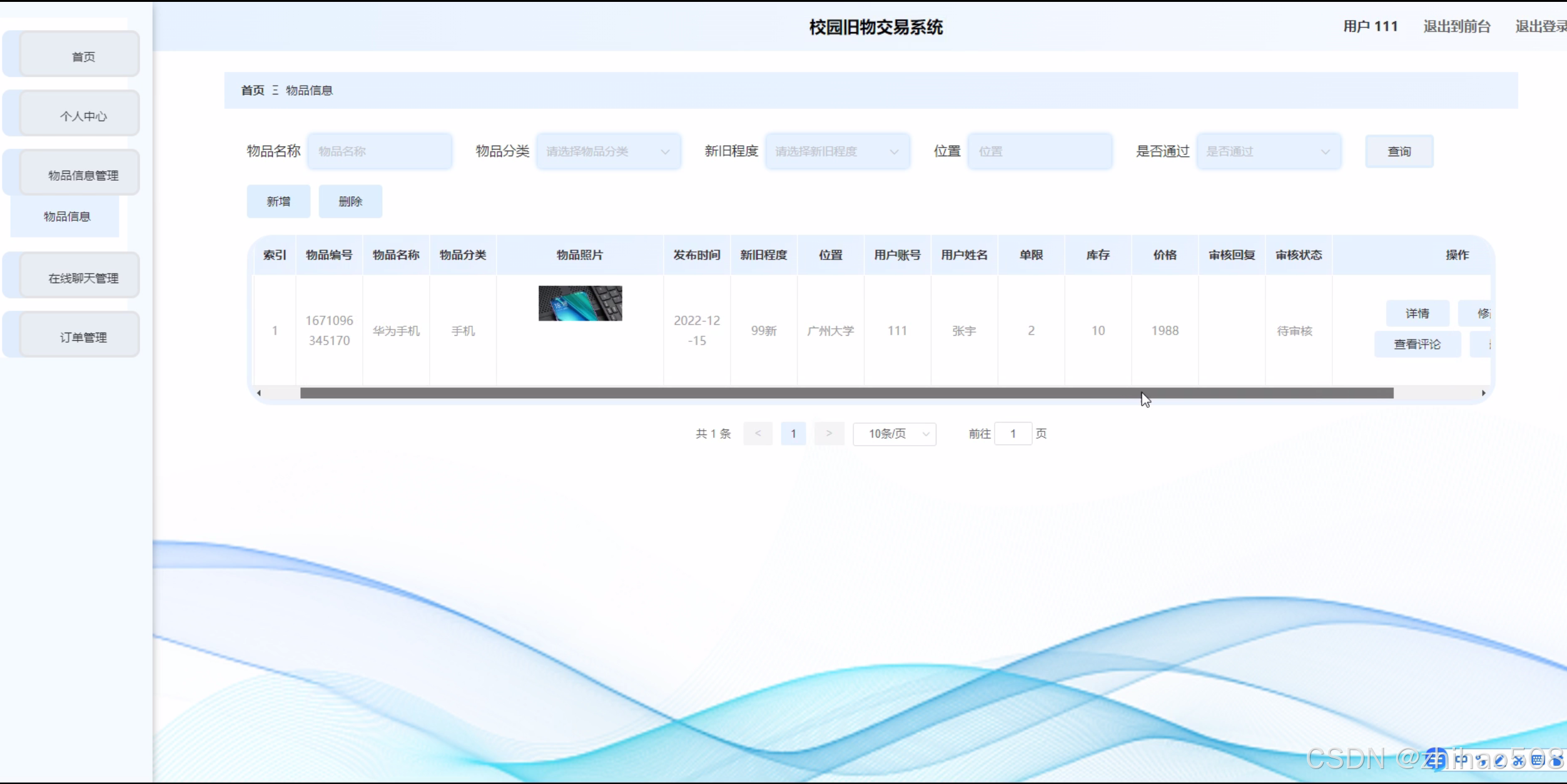This screenshot has width=1567, height=784.
Task: Click the table scrollbar left arrow
Action: (x=259, y=393)
